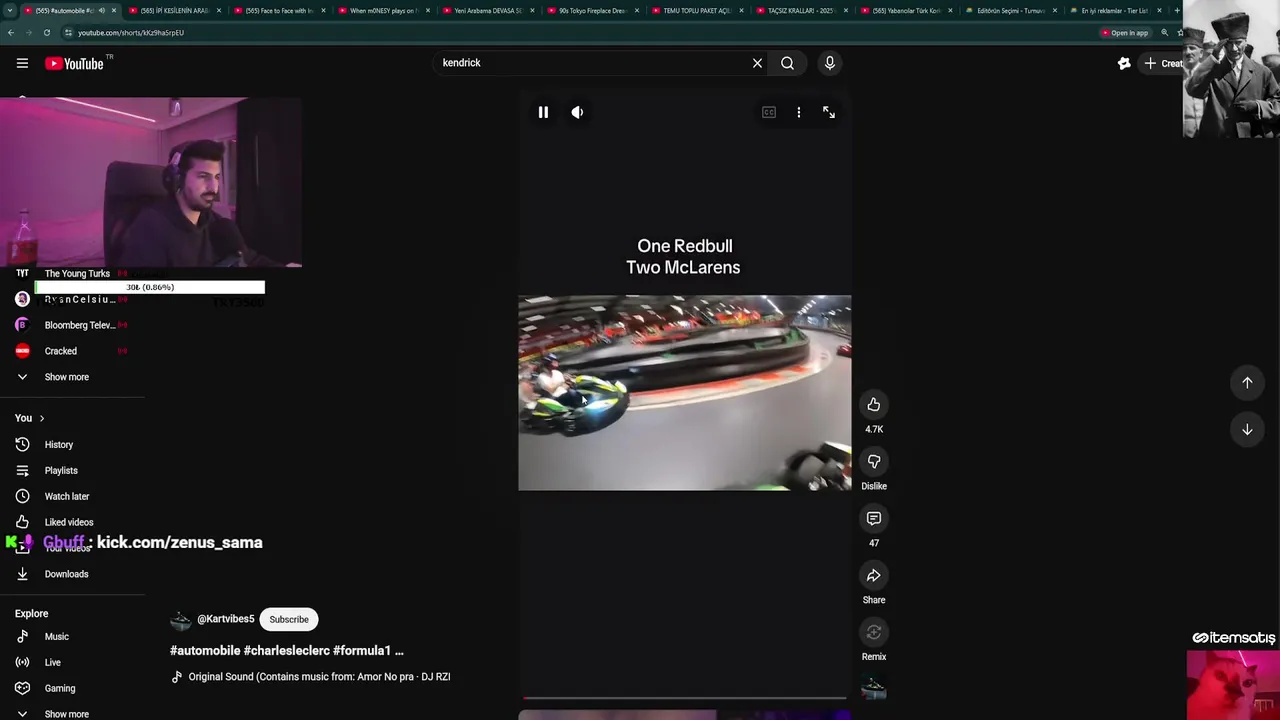Mute the #automobile tab audio icon
This screenshot has width=1280, height=720.
[x=101, y=10]
